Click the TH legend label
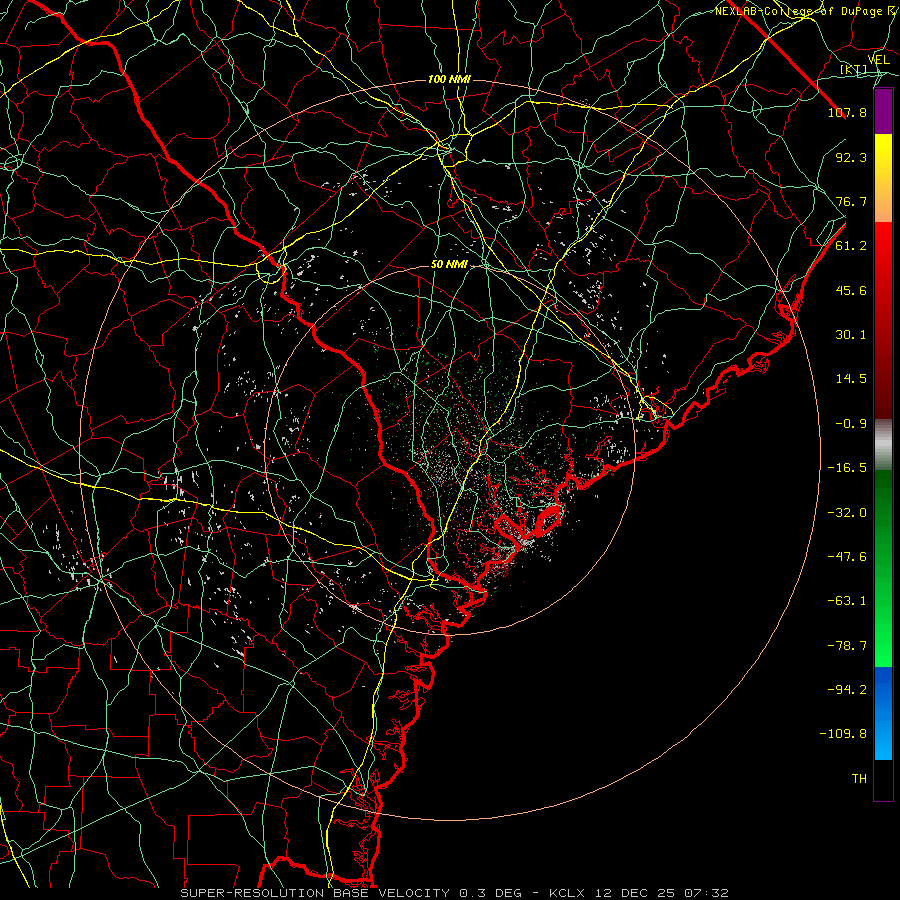The width and height of the screenshot is (900, 900). click(859, 779)
